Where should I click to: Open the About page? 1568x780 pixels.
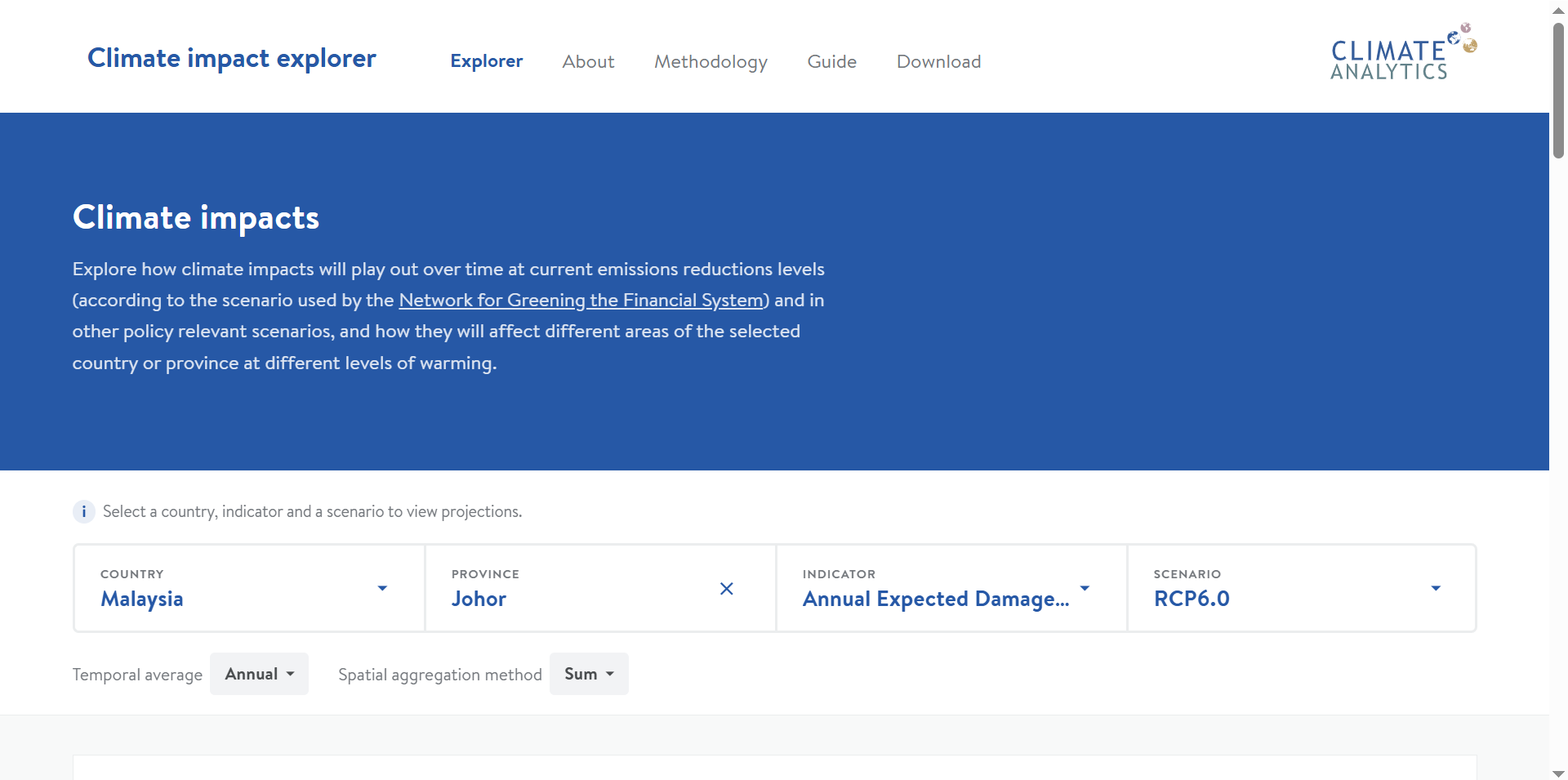pyautogui.click(x=588, y=61)
